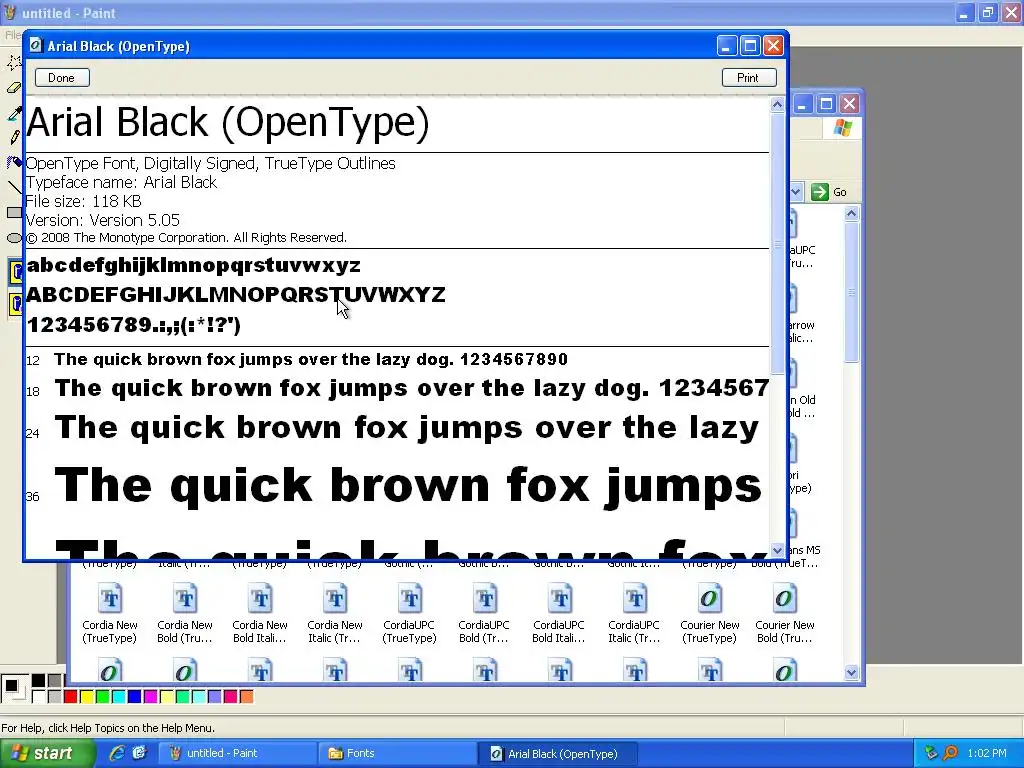Pick the red color swatch
Screen dimensions: 1024x768
point(71,697)
